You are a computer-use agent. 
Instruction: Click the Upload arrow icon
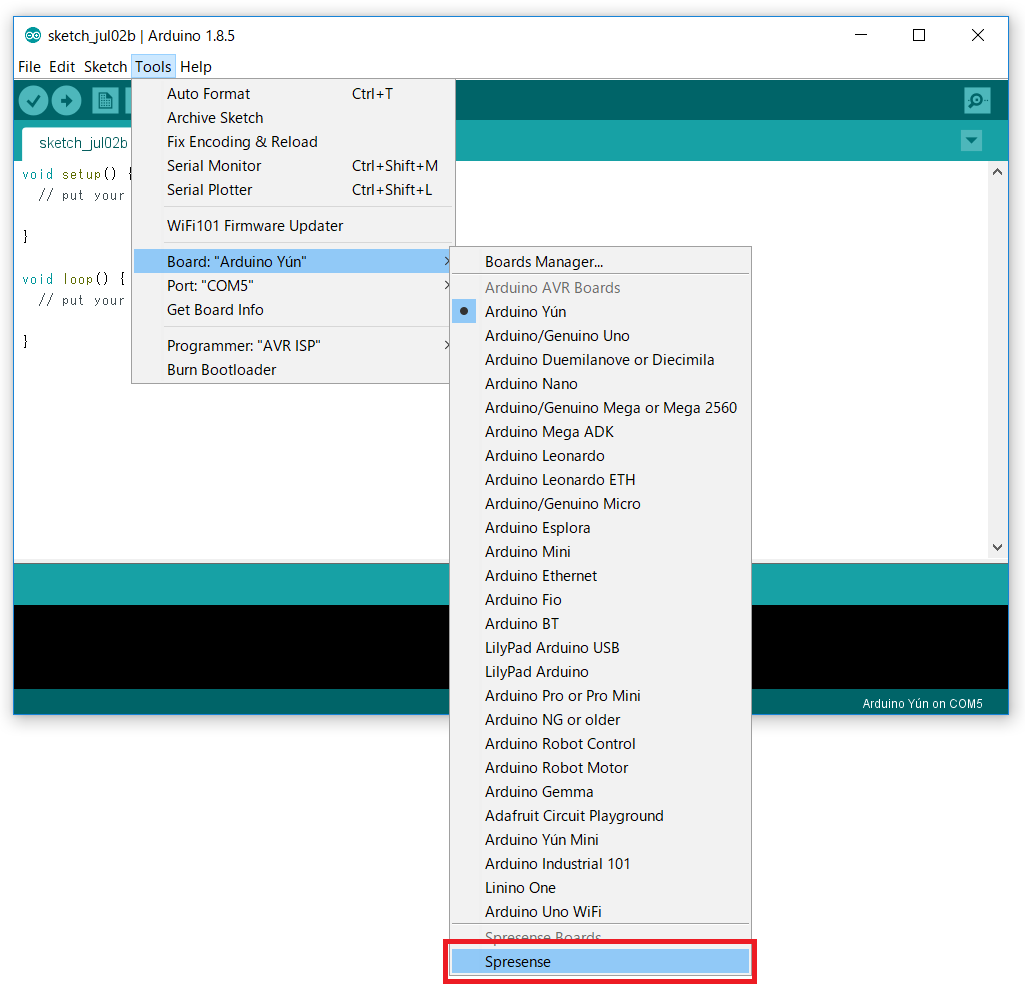(66, 100)
